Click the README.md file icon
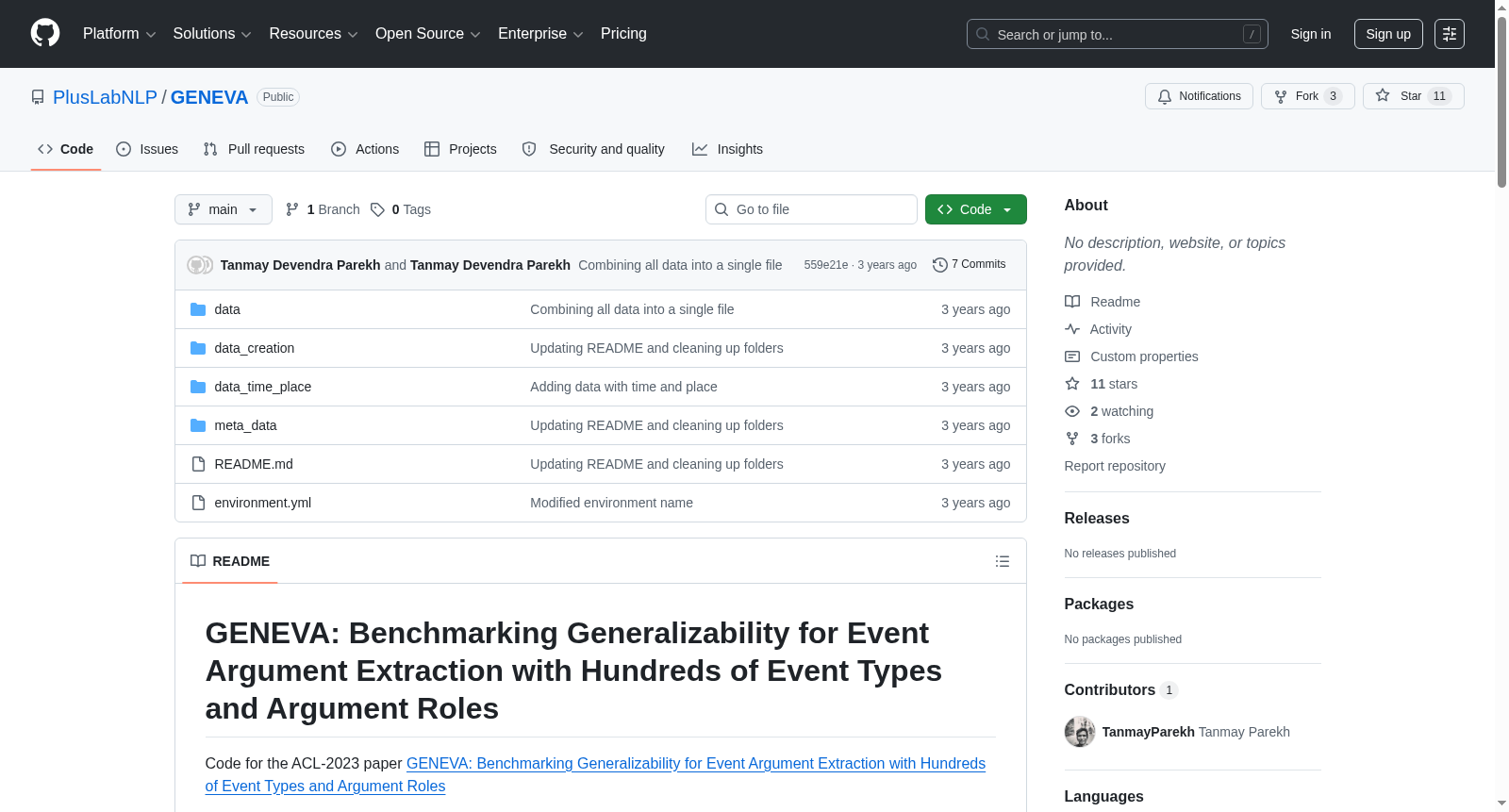1509x812 pixels. point(198,464)
